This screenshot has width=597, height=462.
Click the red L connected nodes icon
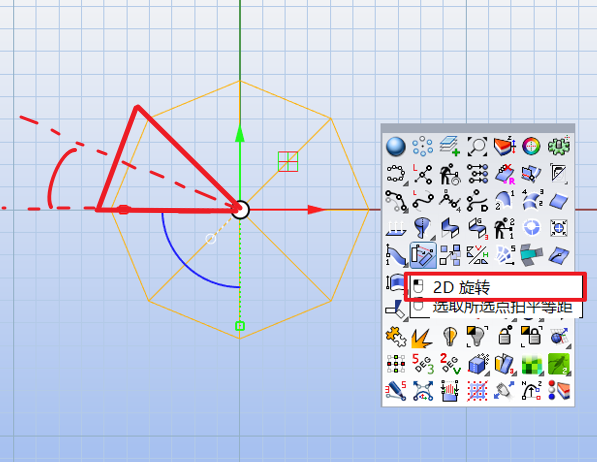click(423, 174)
